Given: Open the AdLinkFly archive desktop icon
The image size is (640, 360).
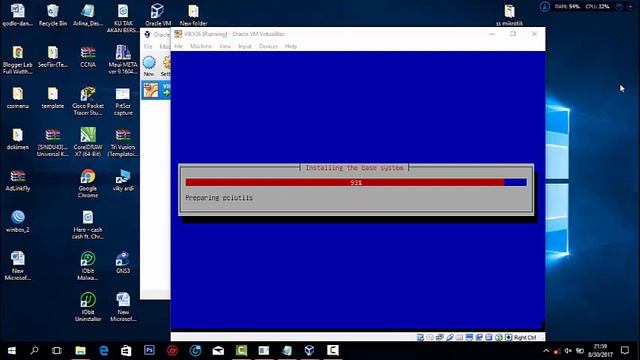Looking at the screenshot, I should pos(18,180).
